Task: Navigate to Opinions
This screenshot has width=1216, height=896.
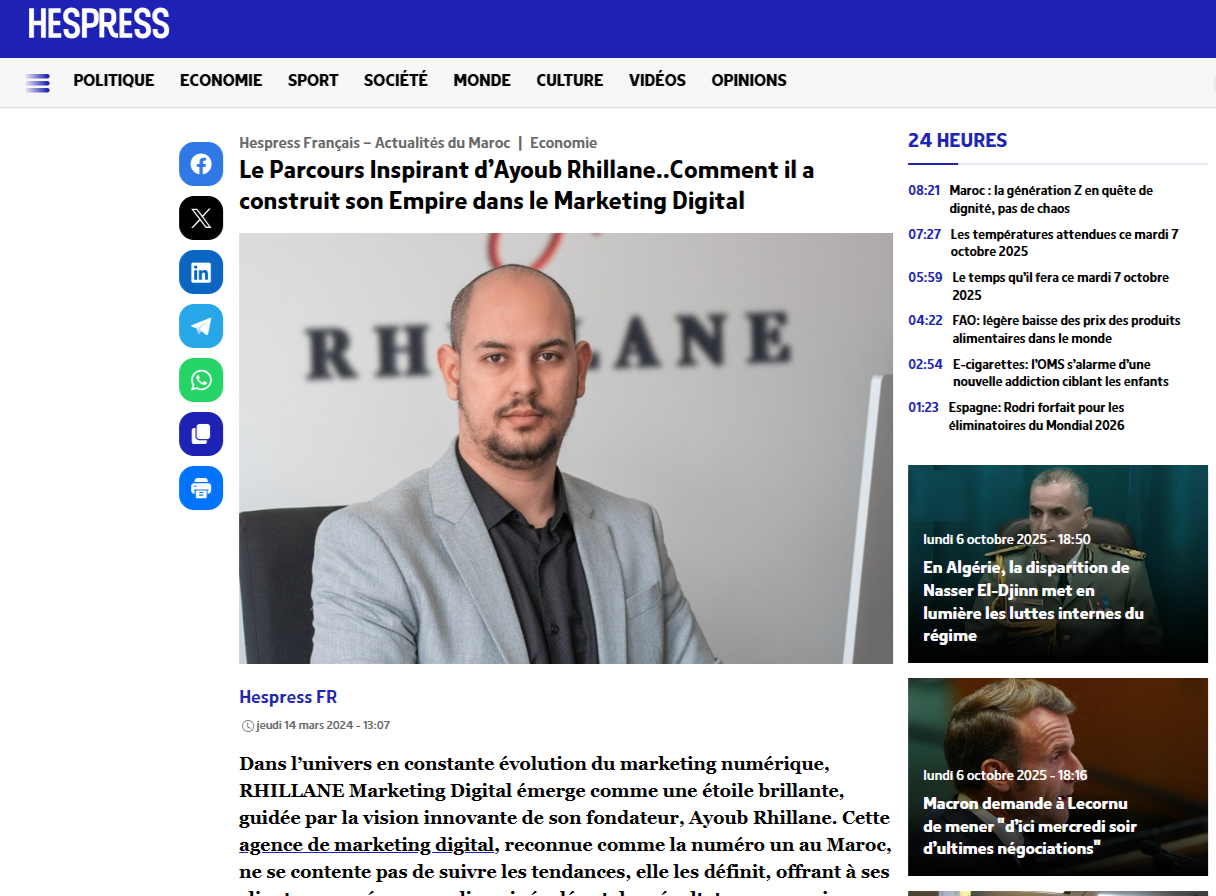Action: coord(749,81)
